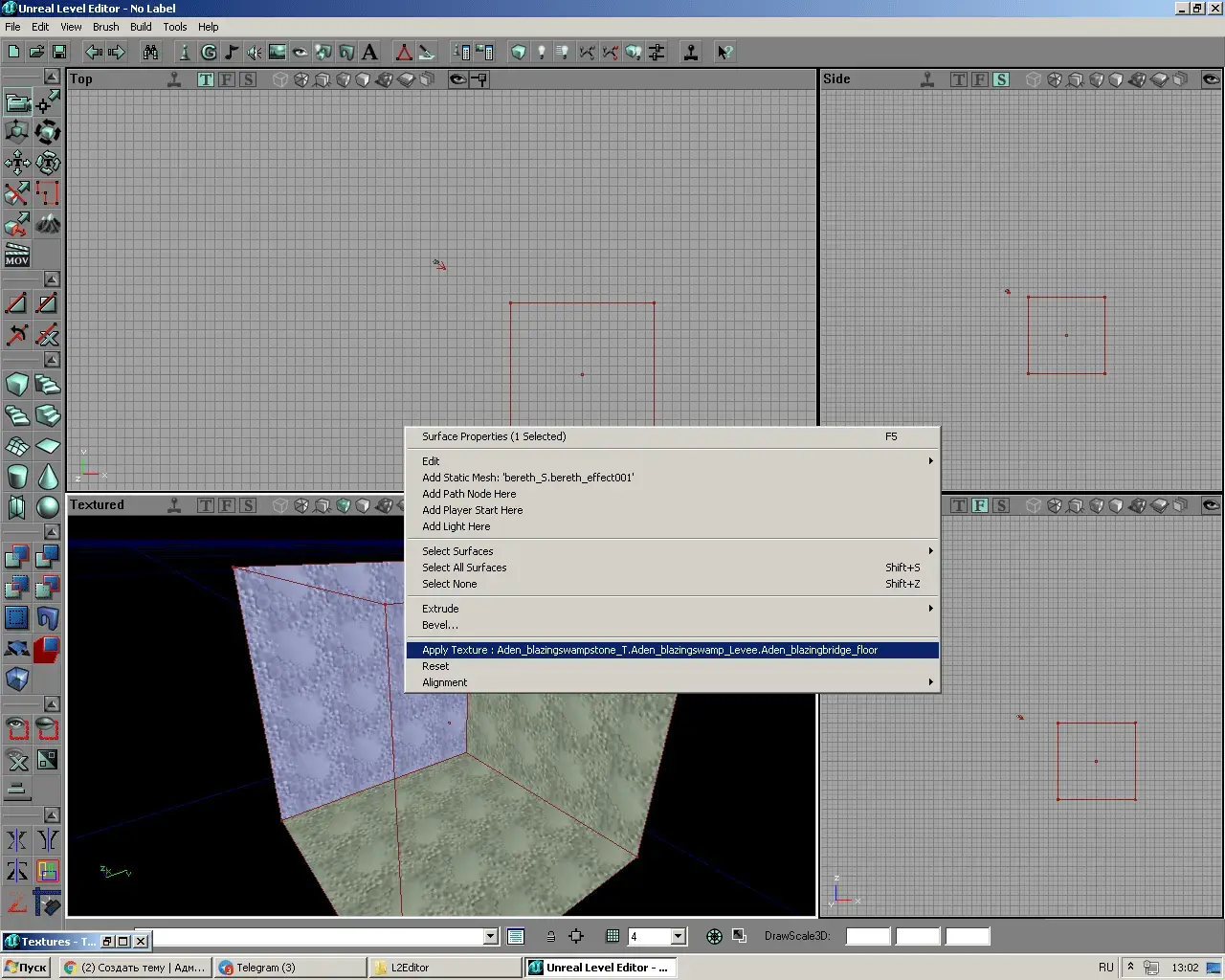Click Build Geometry cube icon

(x=519, y=52)
